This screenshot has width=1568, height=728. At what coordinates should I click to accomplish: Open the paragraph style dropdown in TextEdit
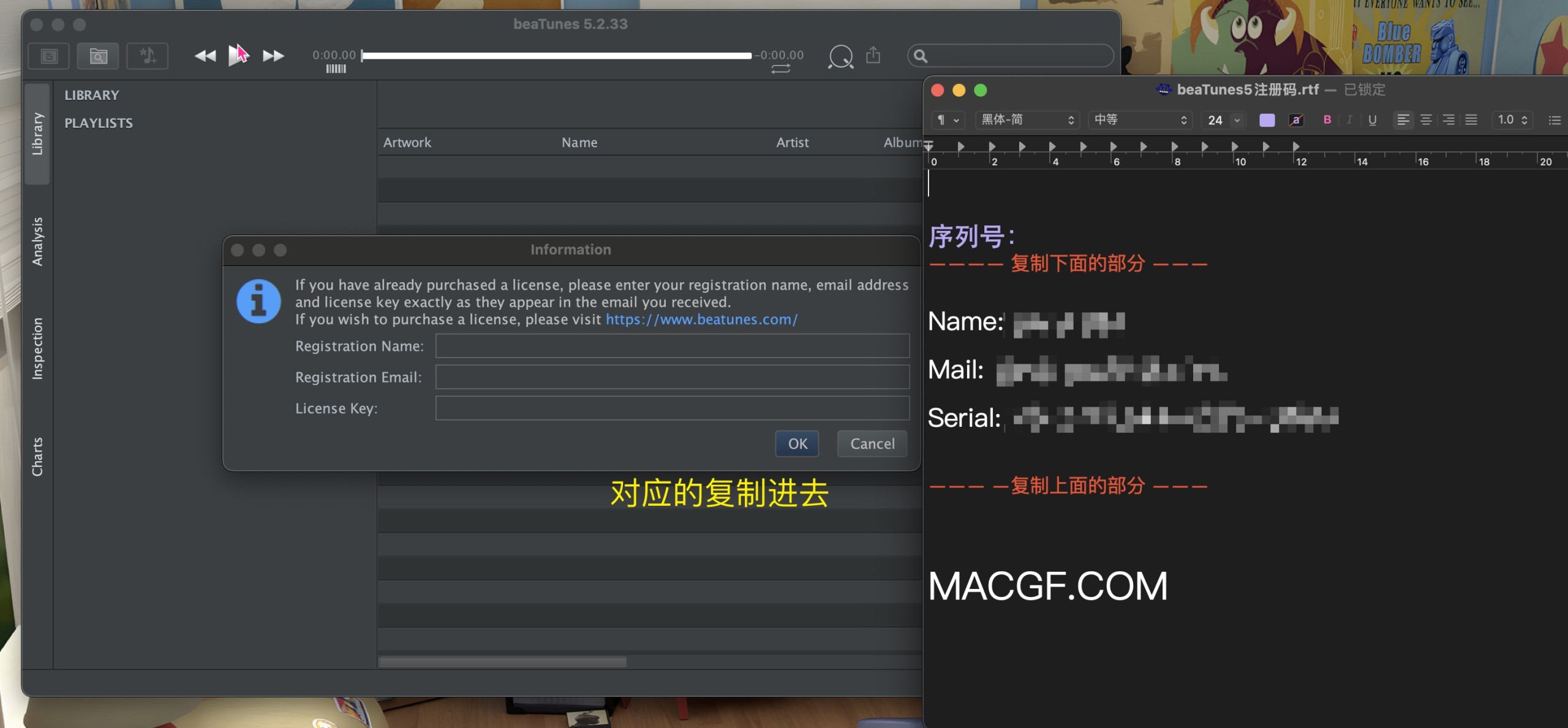pyautogui.click(x=948, y=120)
